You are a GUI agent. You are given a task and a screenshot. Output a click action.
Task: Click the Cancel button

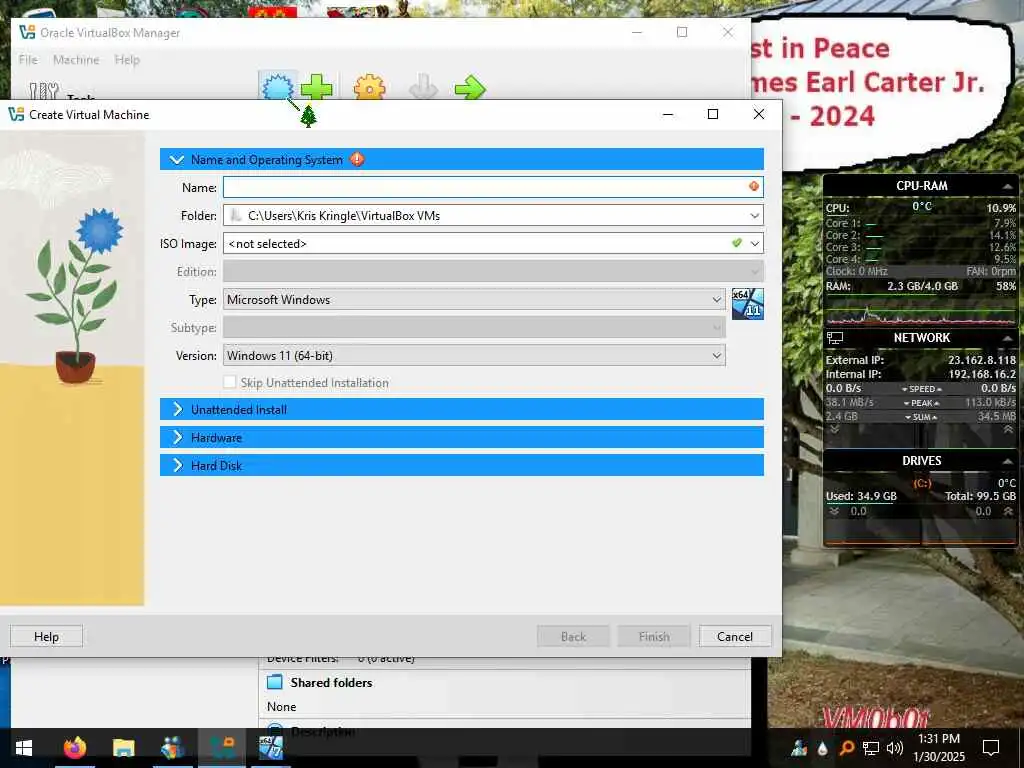735,636
